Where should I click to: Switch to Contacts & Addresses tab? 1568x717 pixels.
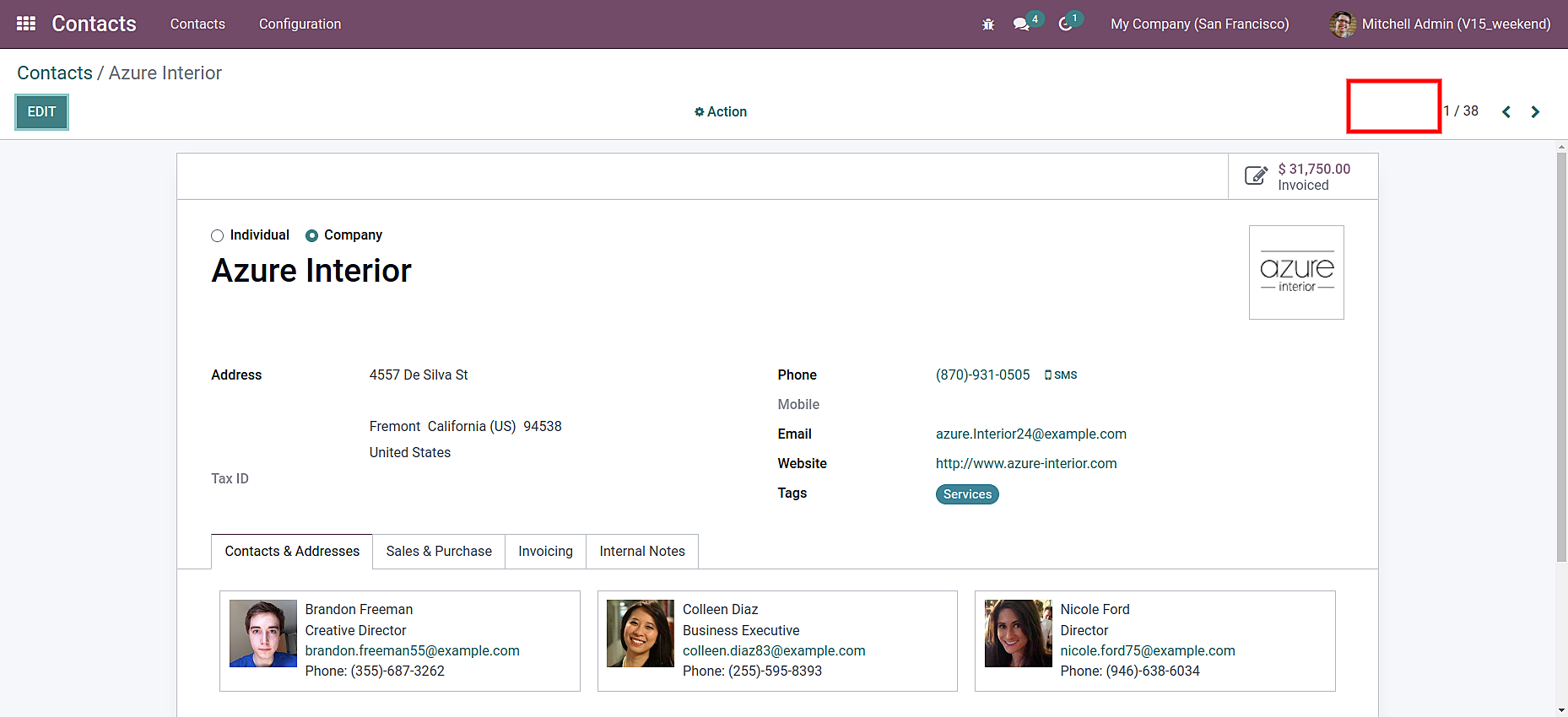tap(292, 552)
